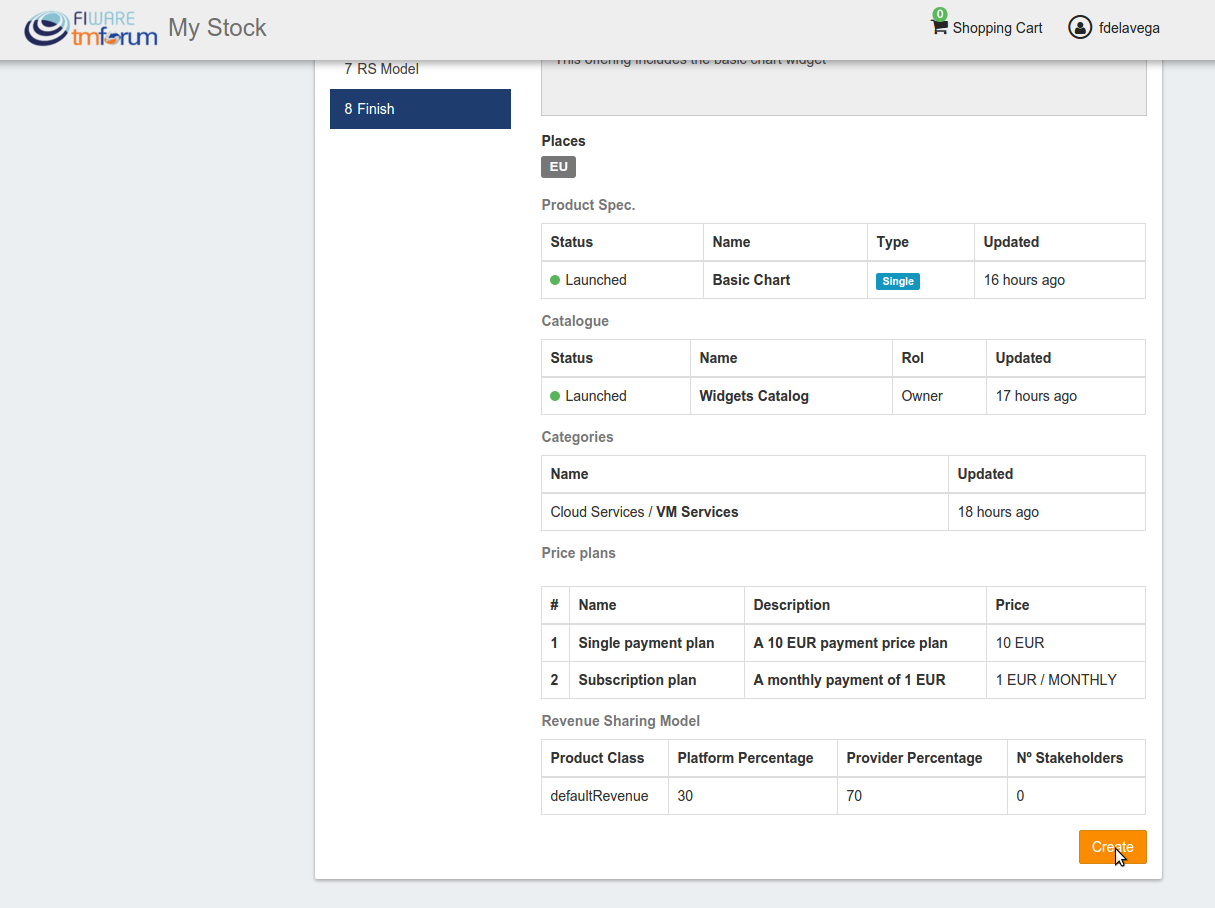Click the Price plans heading

(579, 553)
